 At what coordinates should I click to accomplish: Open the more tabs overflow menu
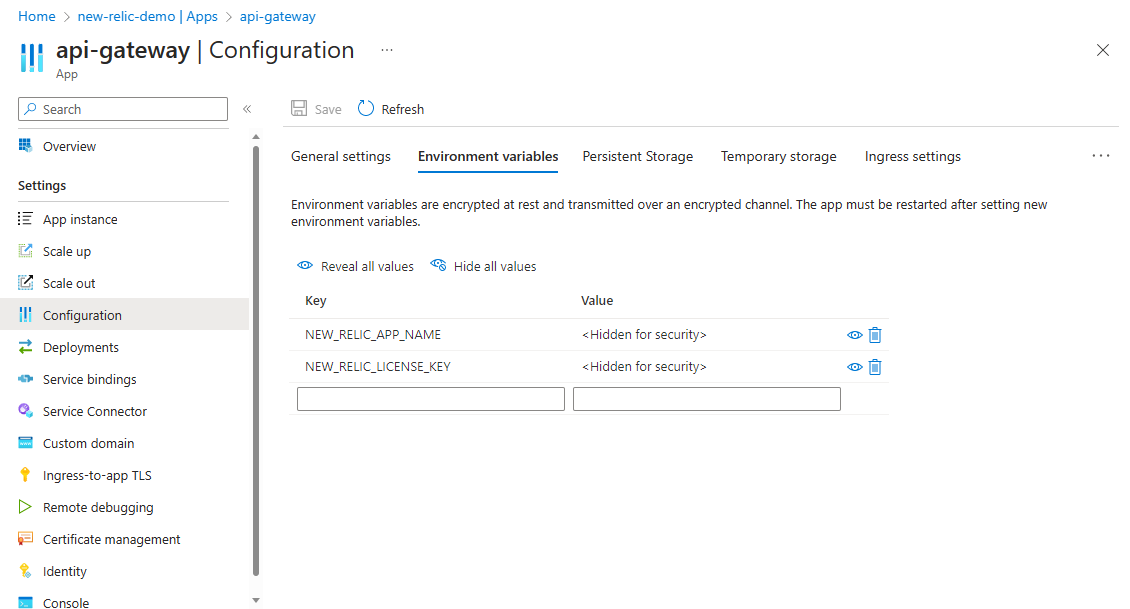1101,156
